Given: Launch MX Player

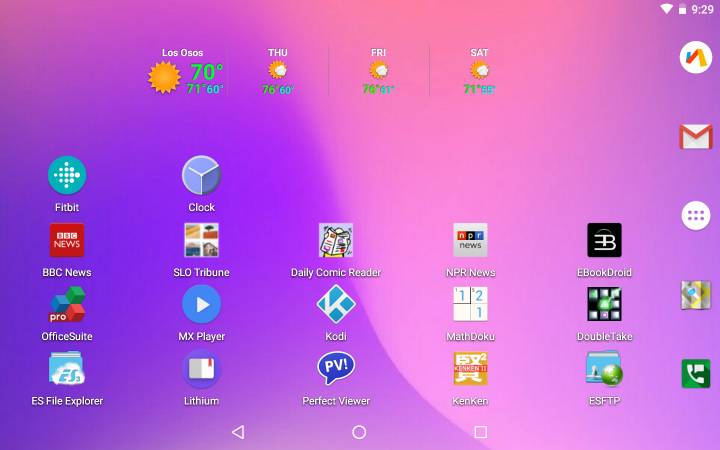Looking at the screenshot, I should (202, 304).
